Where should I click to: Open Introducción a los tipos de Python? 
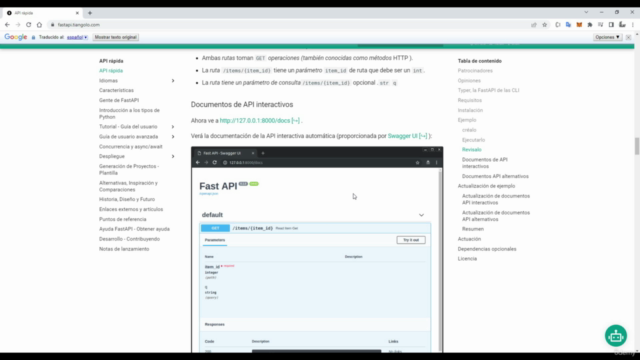pyautogui.click(x=129, y=113)
